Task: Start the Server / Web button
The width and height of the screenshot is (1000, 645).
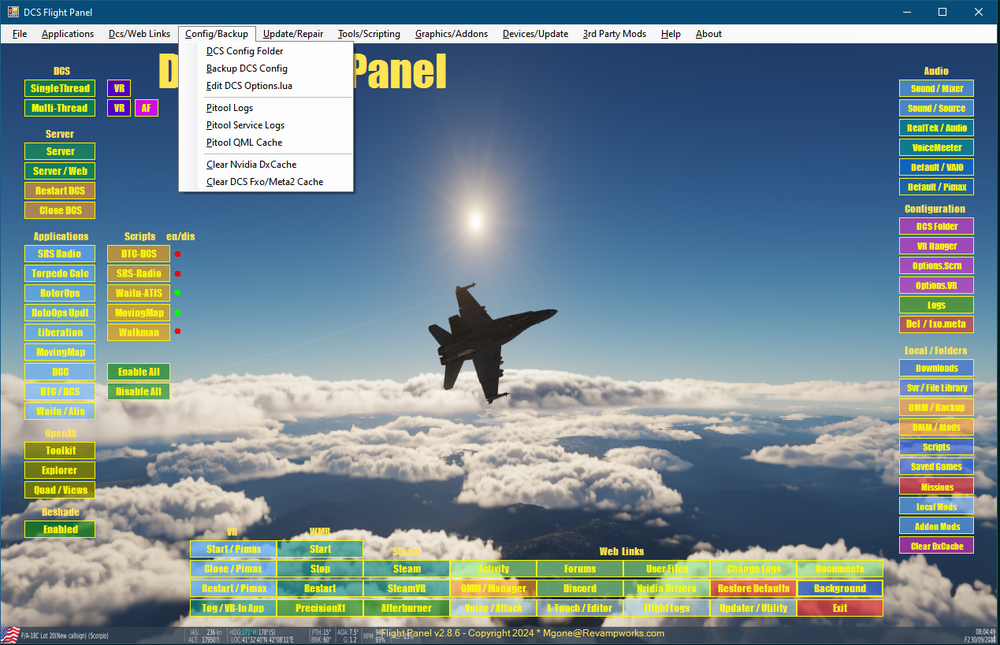Action: [x=60, y=171]
